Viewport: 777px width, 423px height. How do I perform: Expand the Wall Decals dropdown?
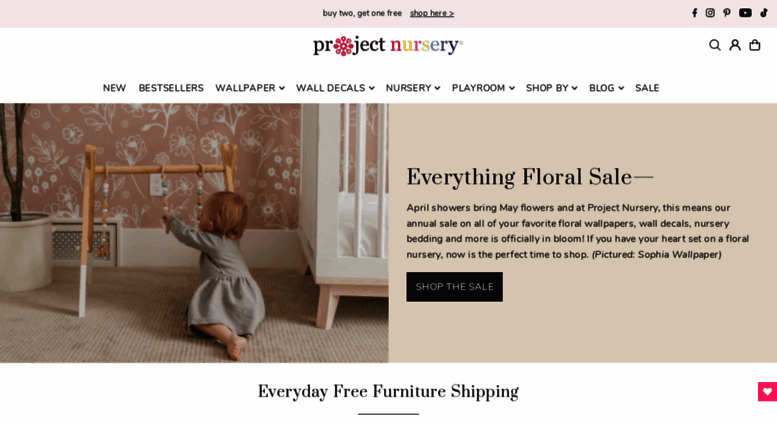tap(335, 88)
